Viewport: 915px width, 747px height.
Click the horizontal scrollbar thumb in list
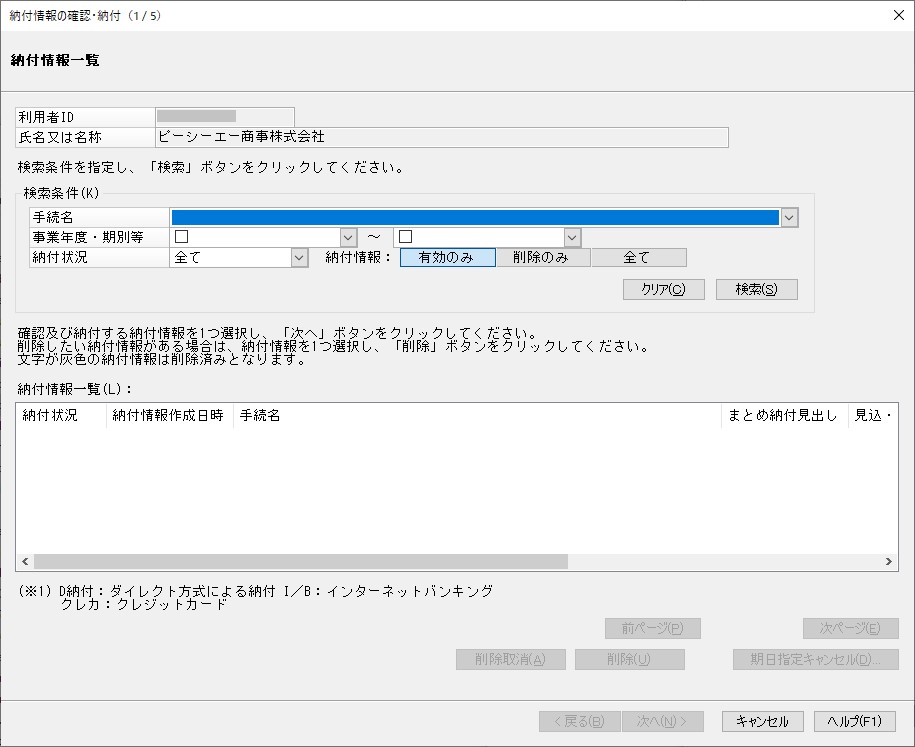tap(301, 561)
